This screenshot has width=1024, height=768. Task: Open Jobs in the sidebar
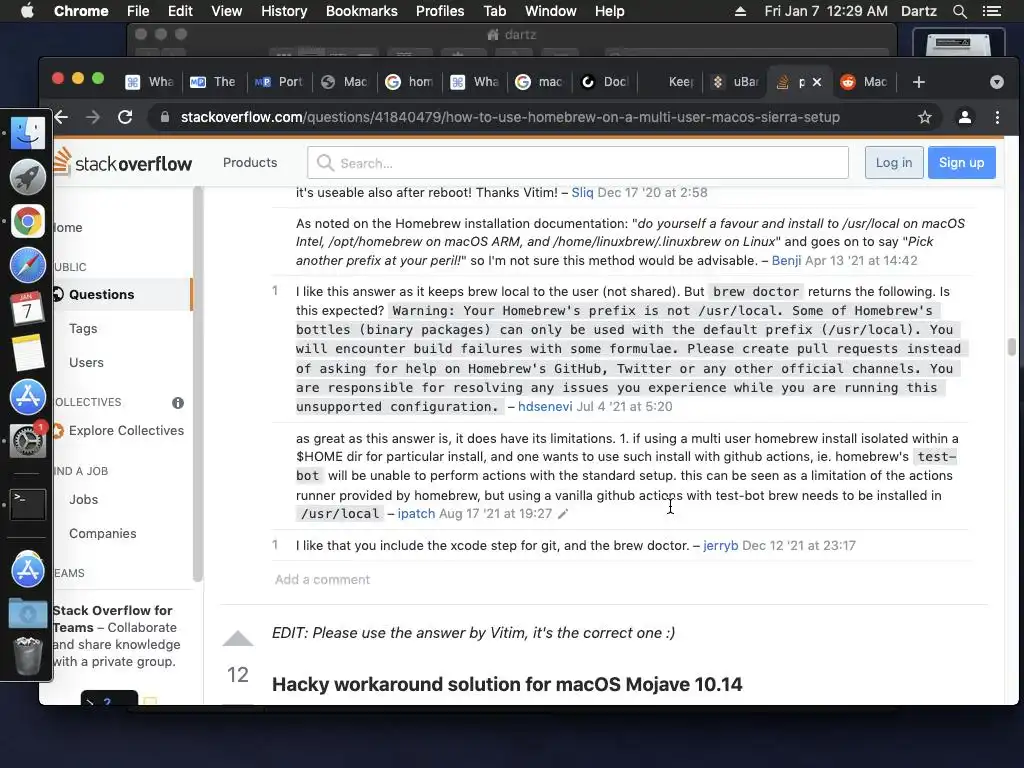84,500
